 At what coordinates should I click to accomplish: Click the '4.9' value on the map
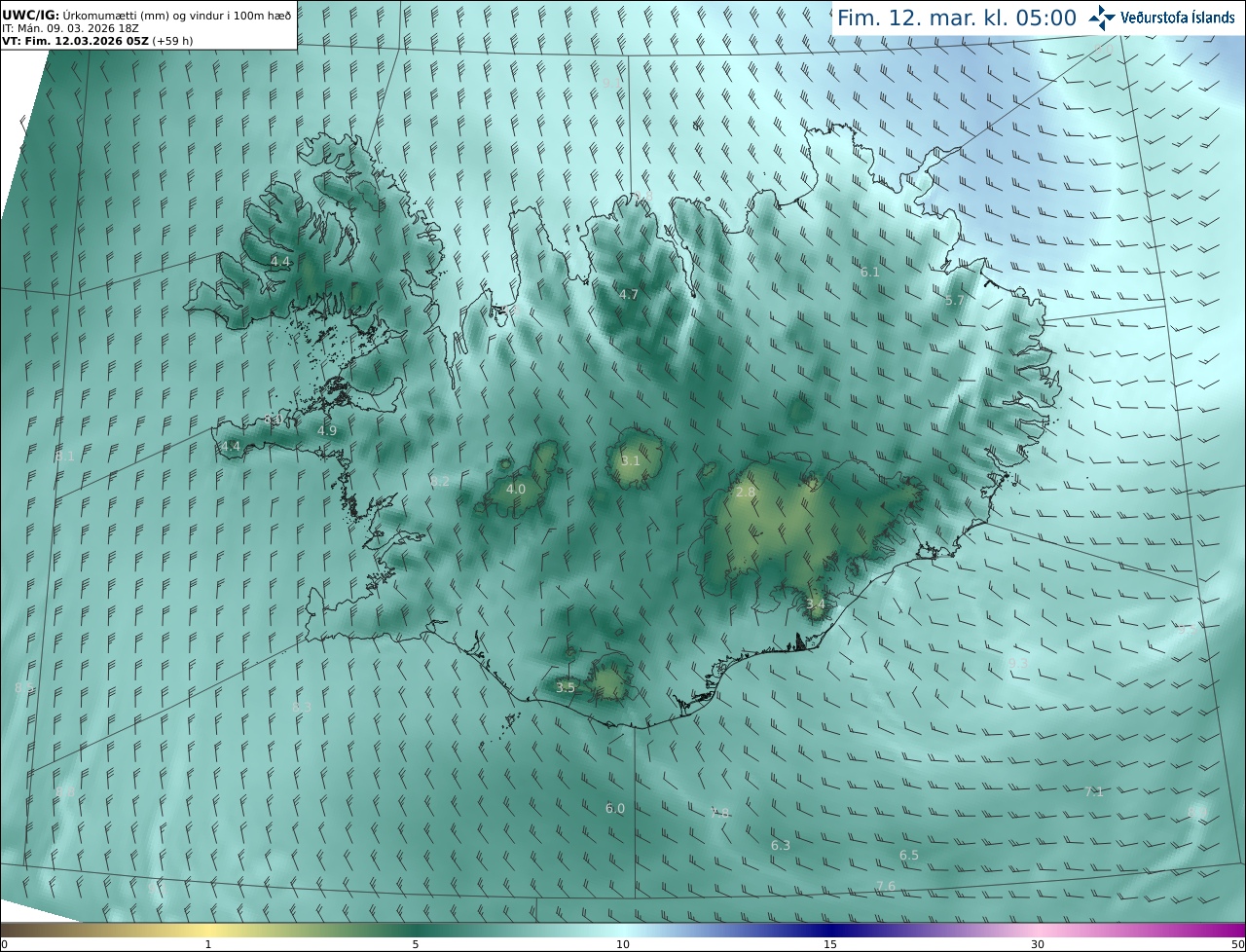coord(327,430)
